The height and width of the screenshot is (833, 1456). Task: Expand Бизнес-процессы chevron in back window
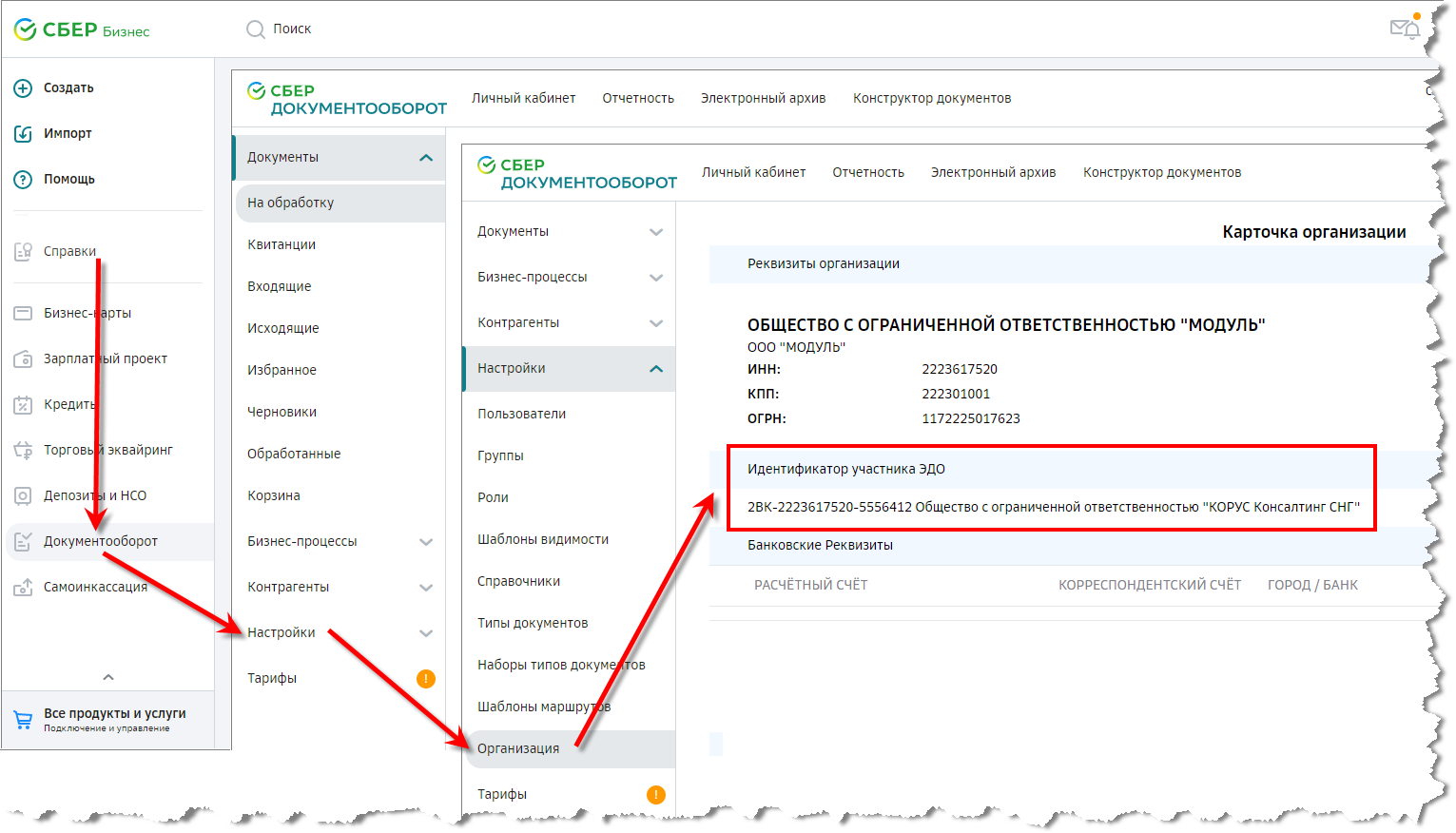click(x=426, y=542)
